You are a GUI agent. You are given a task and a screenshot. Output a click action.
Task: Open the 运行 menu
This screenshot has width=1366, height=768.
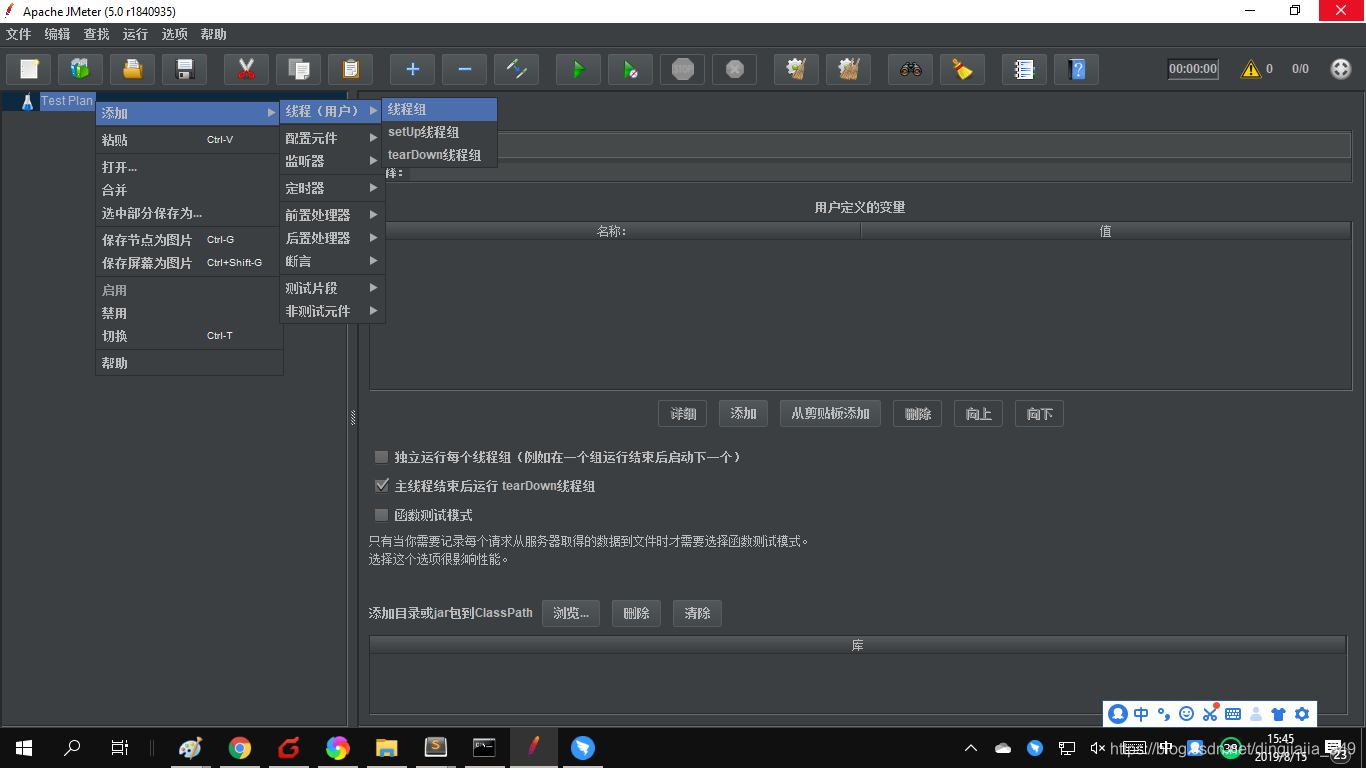pos(135,34)
